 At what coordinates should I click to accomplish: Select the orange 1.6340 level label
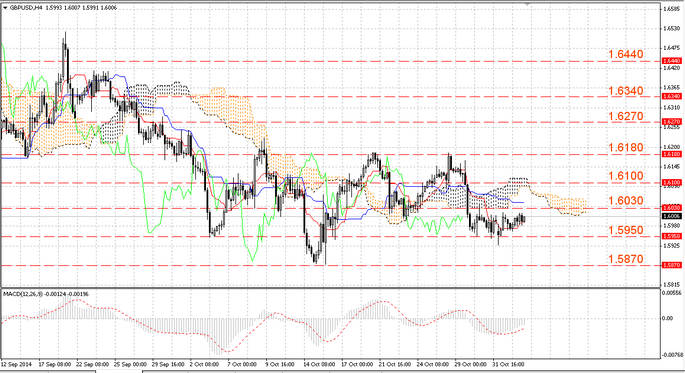coord(626,91)
